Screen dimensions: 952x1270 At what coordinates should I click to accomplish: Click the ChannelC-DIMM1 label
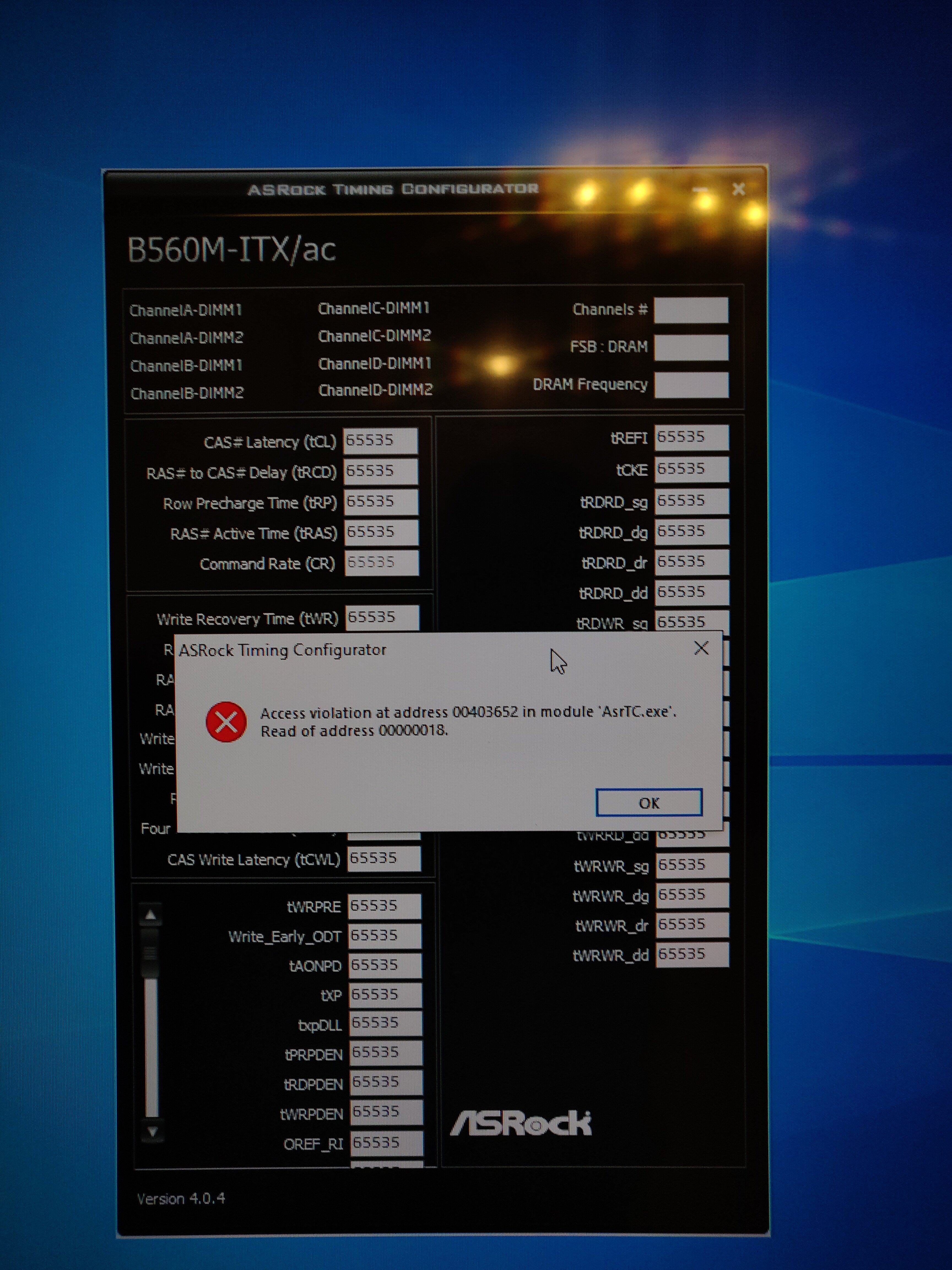pyautogui.click(x=374, y=308)
